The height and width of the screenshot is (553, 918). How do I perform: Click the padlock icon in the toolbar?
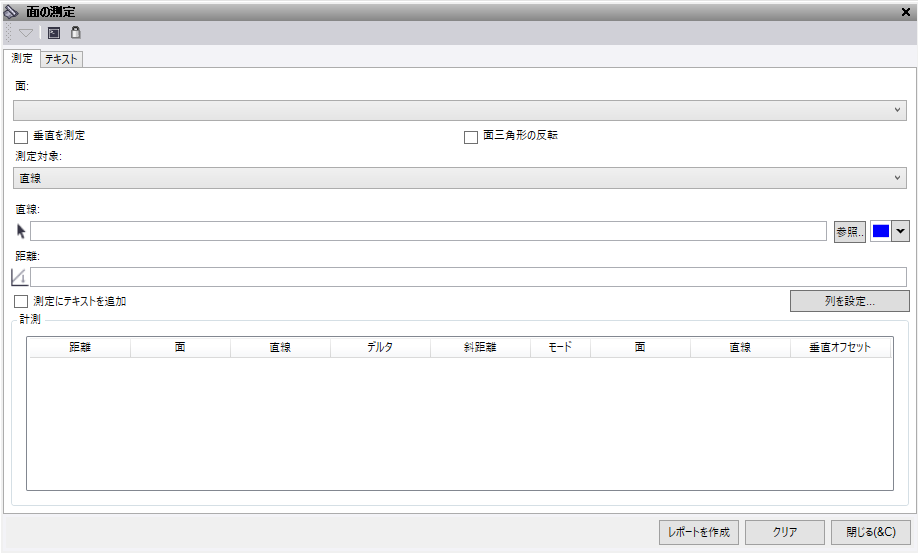coord(75,33)
